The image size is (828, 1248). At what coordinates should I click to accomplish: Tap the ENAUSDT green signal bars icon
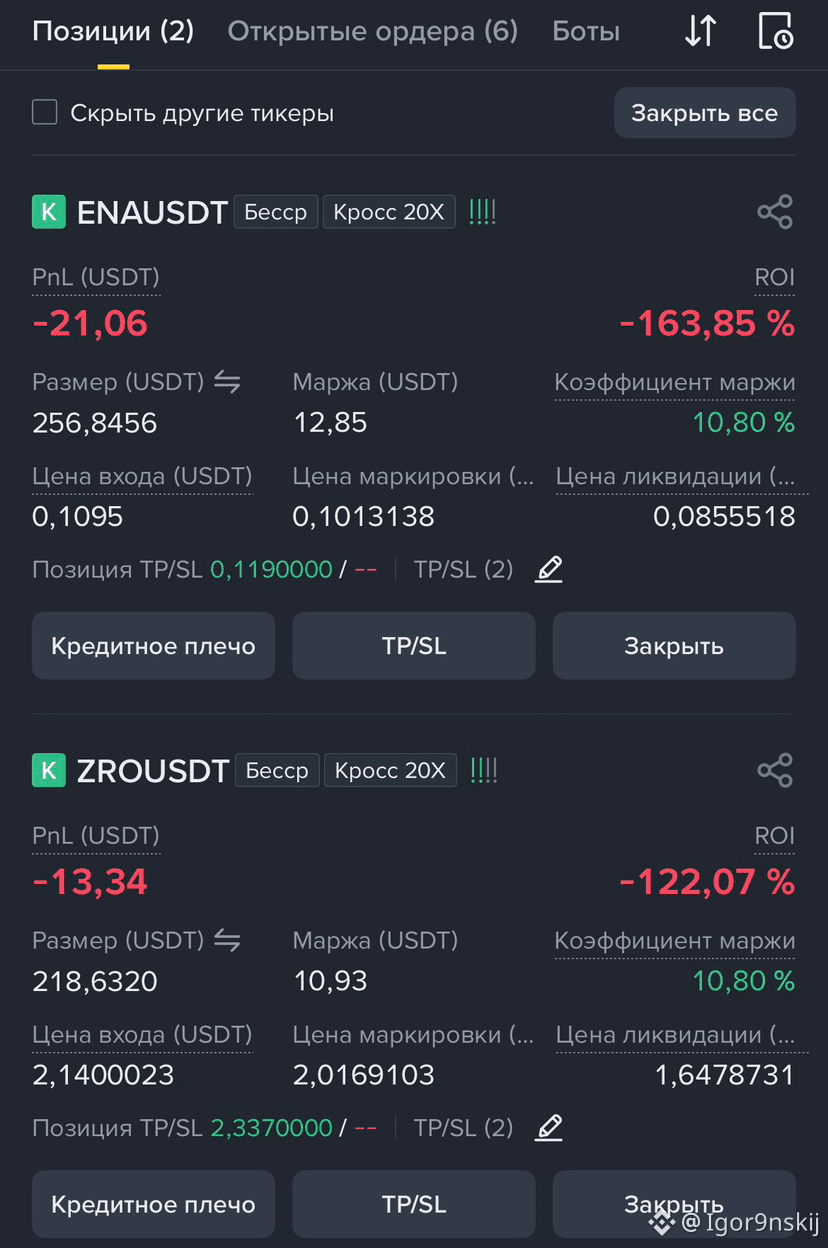[x=482, y=212]
